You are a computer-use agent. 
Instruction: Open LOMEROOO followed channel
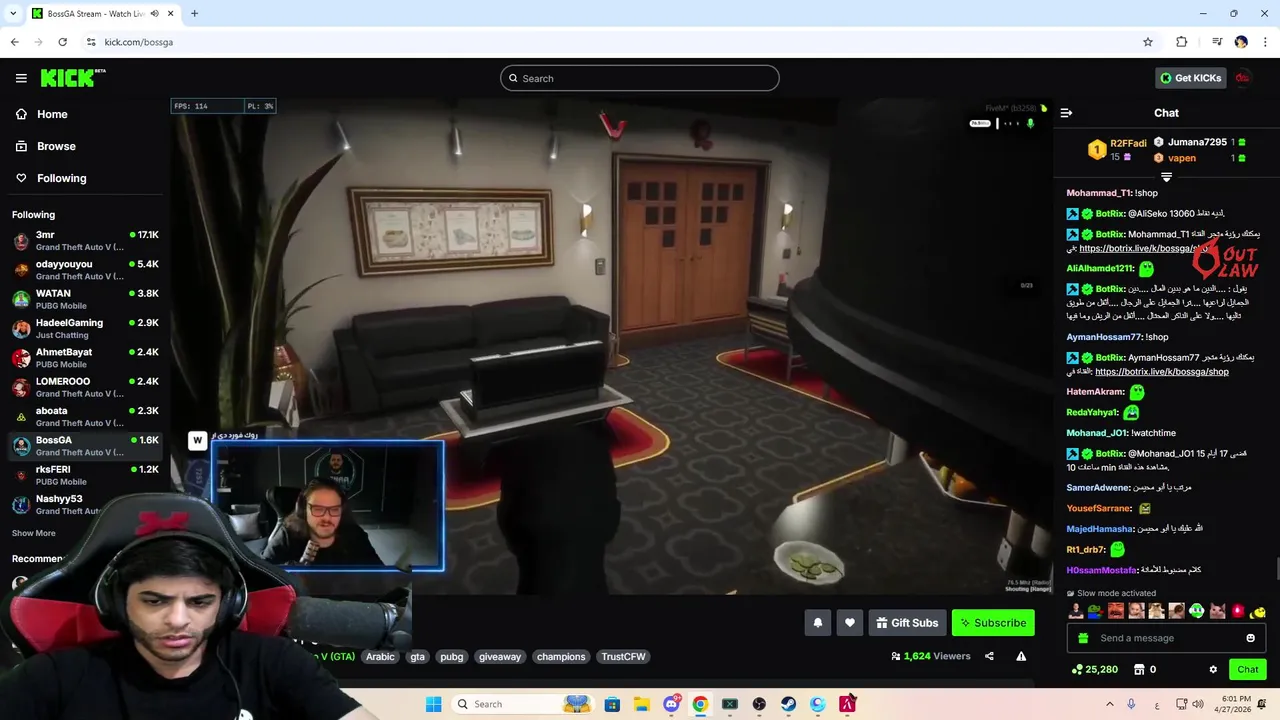pyautogui.click(x=85, y=387)
